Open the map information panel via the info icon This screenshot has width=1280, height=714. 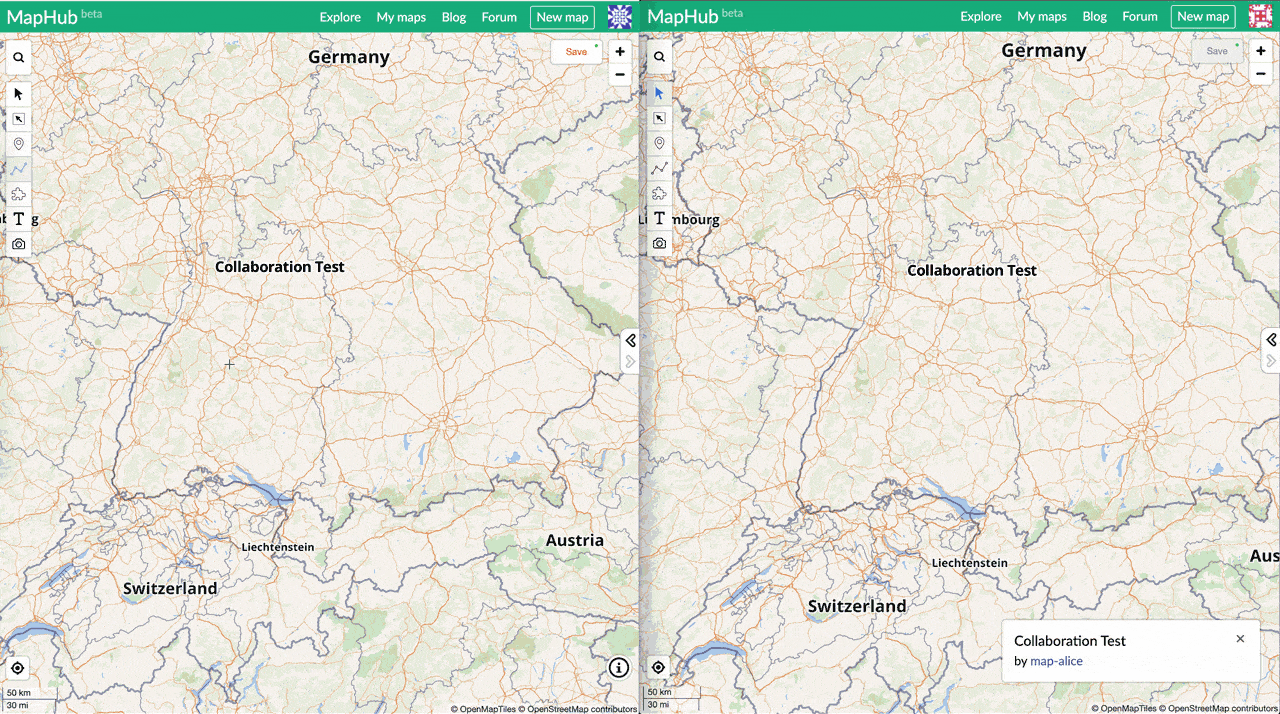click(x=618, y=667)
